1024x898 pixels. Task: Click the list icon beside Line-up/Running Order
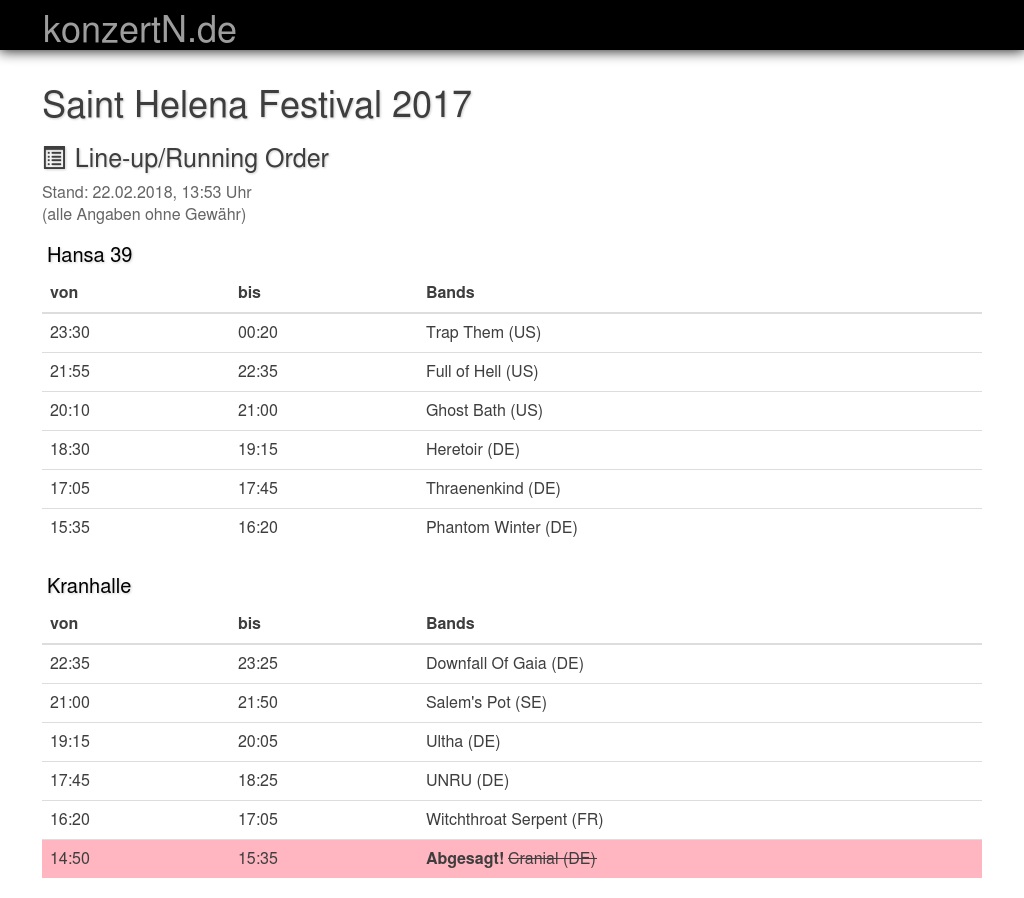(x=54, y=158)
